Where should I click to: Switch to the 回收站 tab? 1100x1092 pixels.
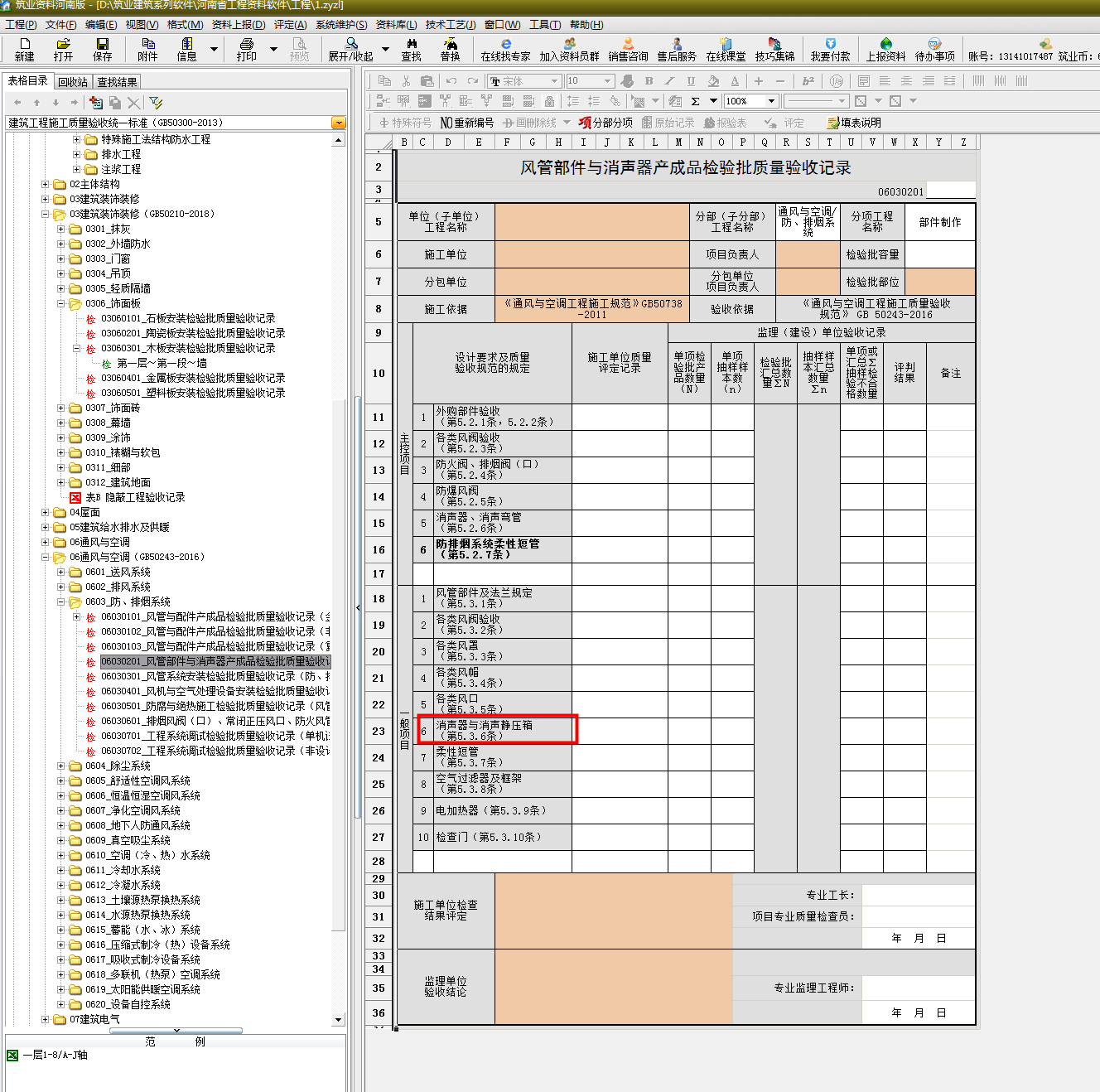73,82
